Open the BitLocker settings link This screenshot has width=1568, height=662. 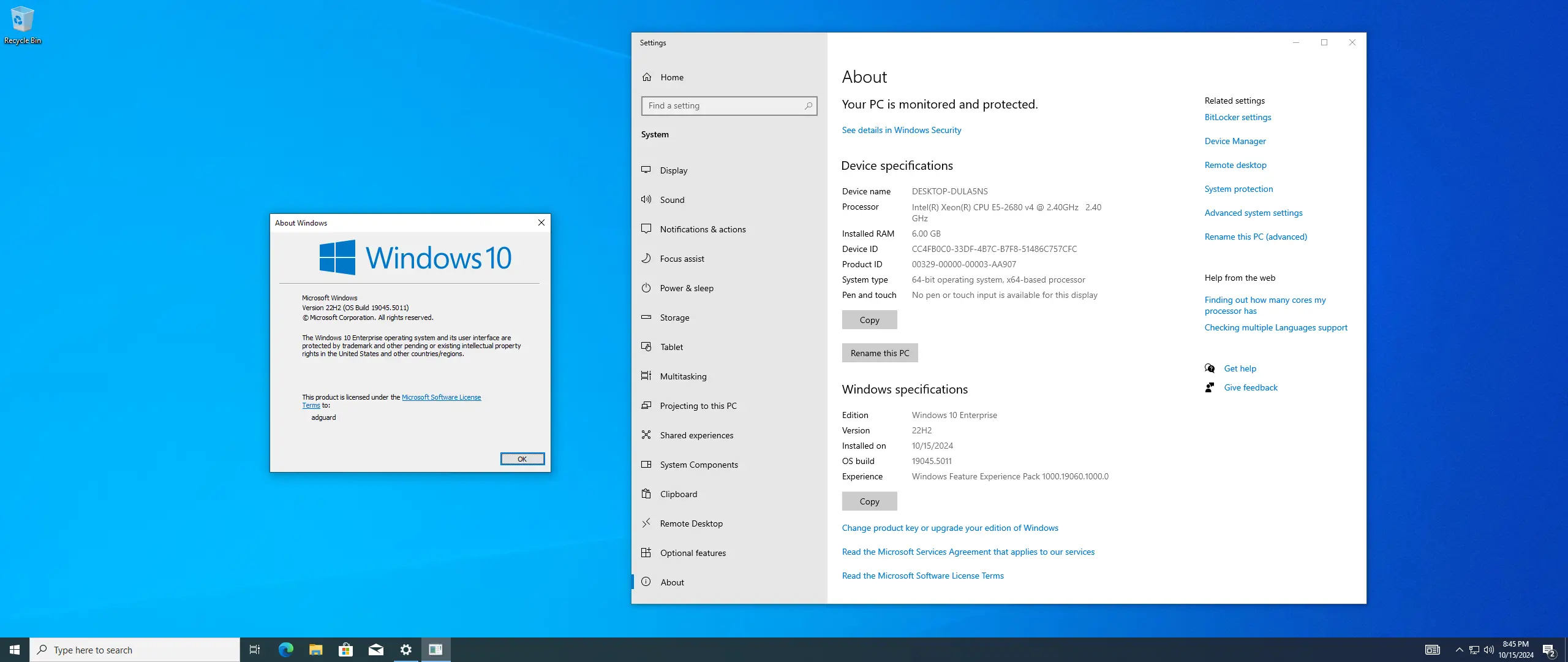[1237, 117]
